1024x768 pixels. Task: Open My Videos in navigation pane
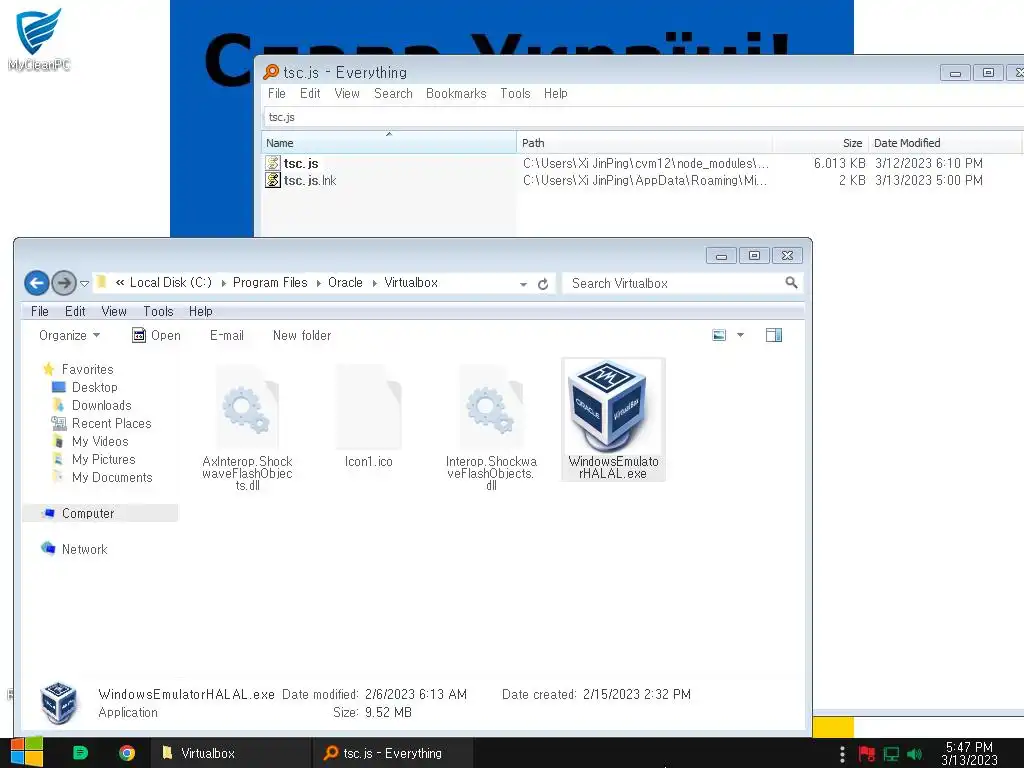click(x=90, y=441)
